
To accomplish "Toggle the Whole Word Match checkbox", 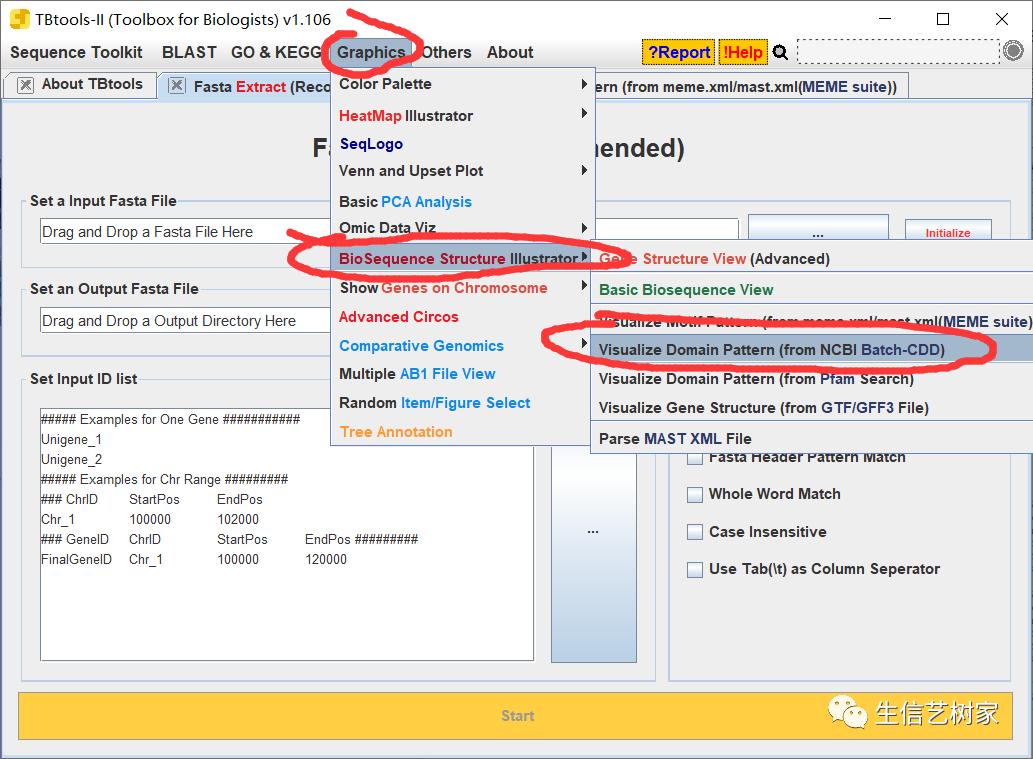I will point(694,495).
